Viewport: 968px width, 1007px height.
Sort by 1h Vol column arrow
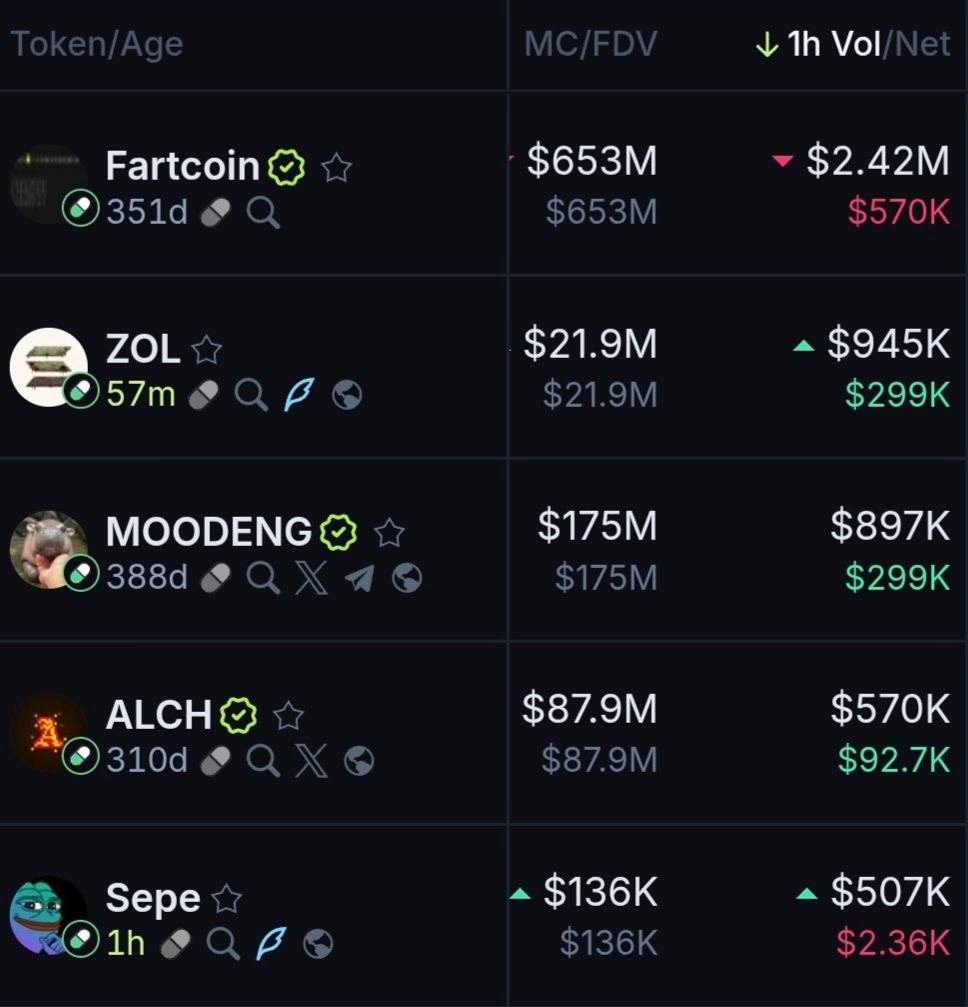(766, 45)
